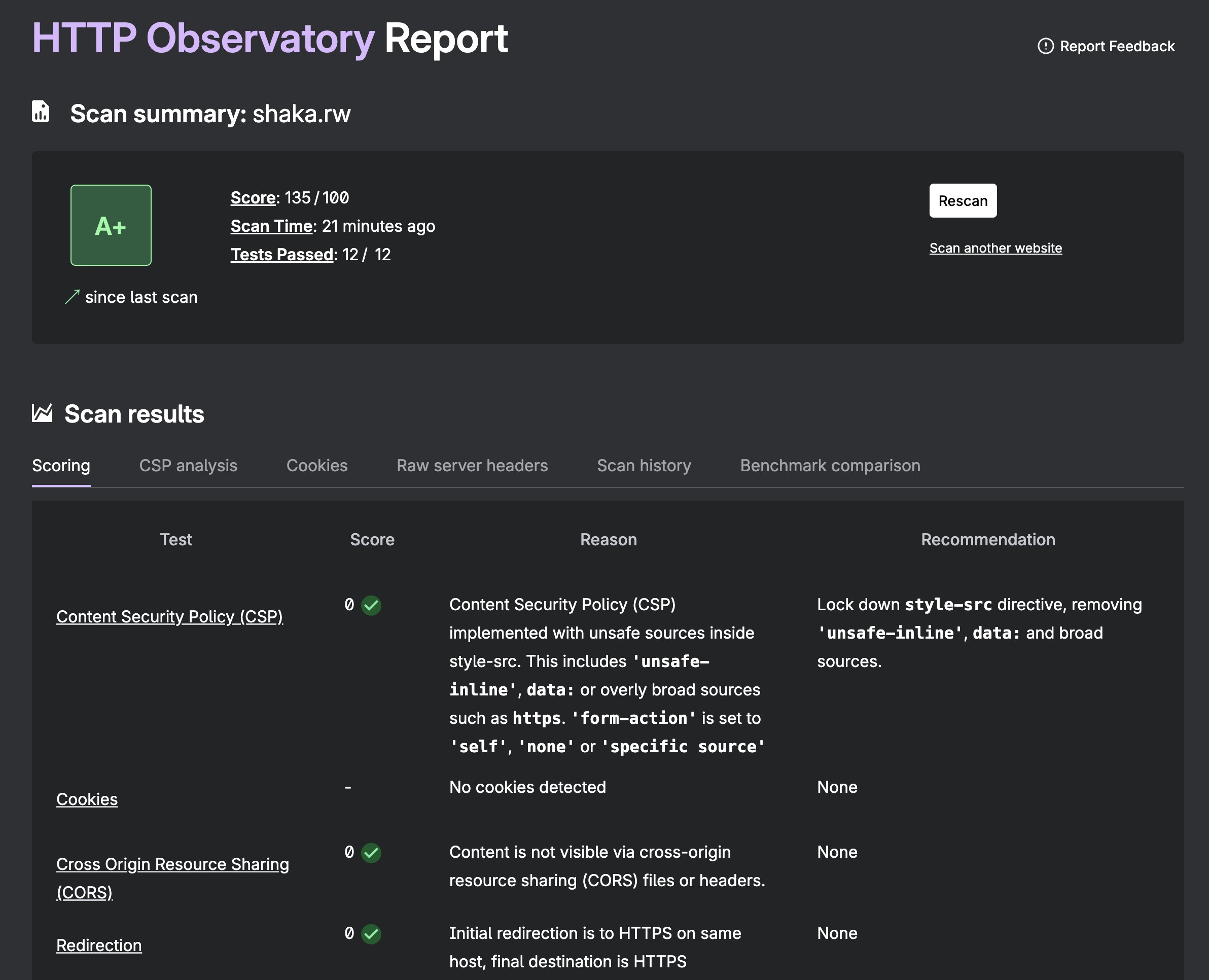Open the Cookies test link in the table
Viewport: 1209px width, 980px height.
click(x=87, y=799)
